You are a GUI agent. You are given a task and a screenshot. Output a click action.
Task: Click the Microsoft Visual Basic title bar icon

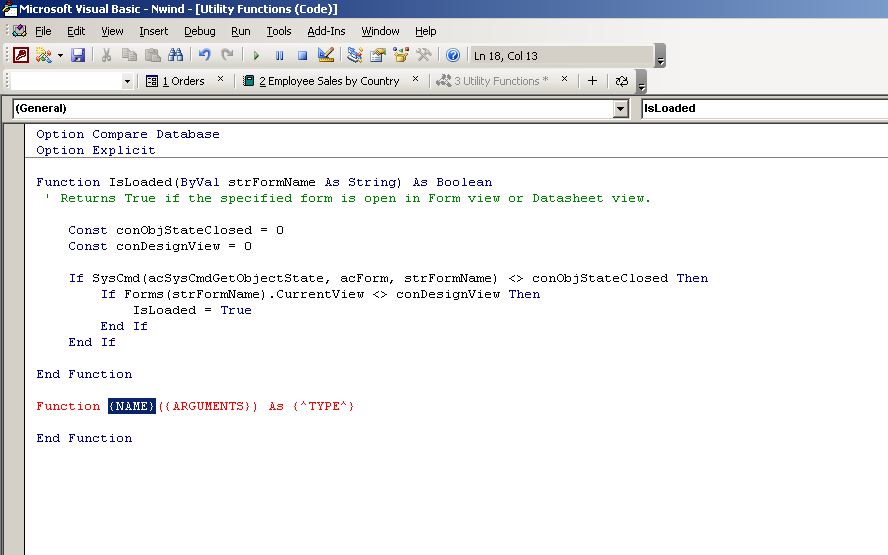pyautogui.click(x=10, y=8)
